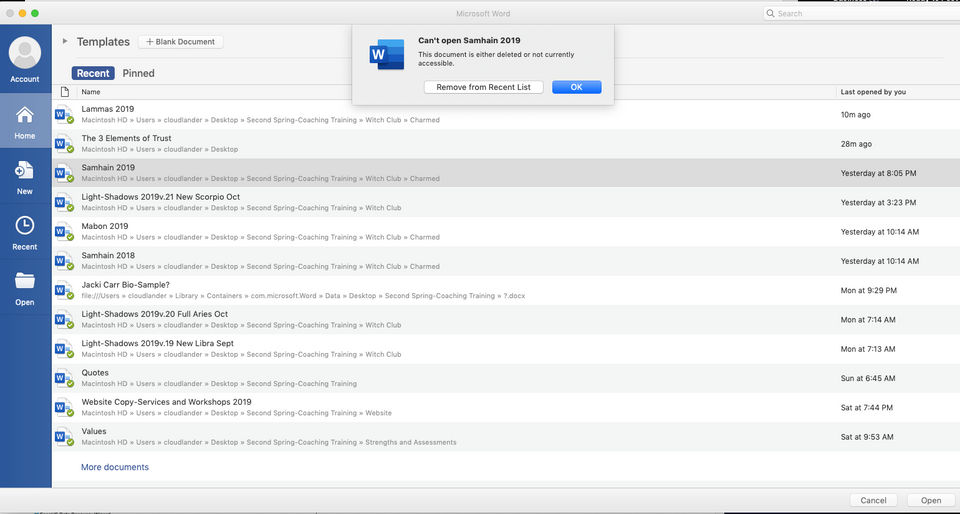The height and width of the screenshot is (514, 960).
Task: Select the Samhain 2018 document
Action: (108, 255)
